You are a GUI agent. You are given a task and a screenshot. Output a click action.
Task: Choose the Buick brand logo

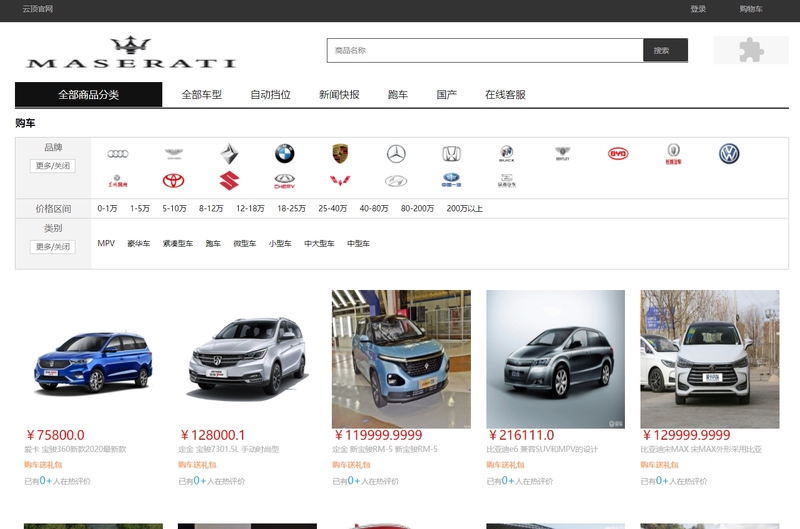[x=507, y=154]
